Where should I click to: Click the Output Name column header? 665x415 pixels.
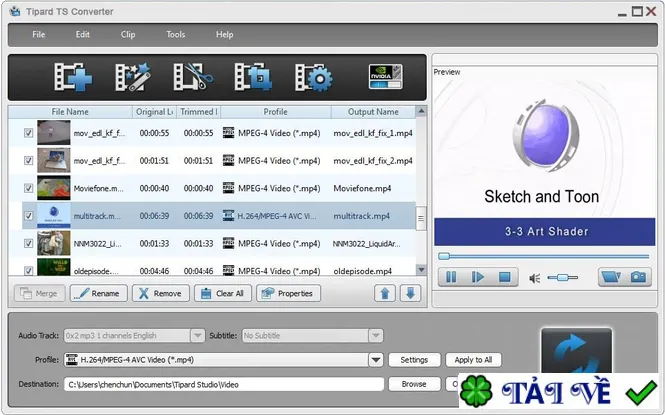coord(373,112)
